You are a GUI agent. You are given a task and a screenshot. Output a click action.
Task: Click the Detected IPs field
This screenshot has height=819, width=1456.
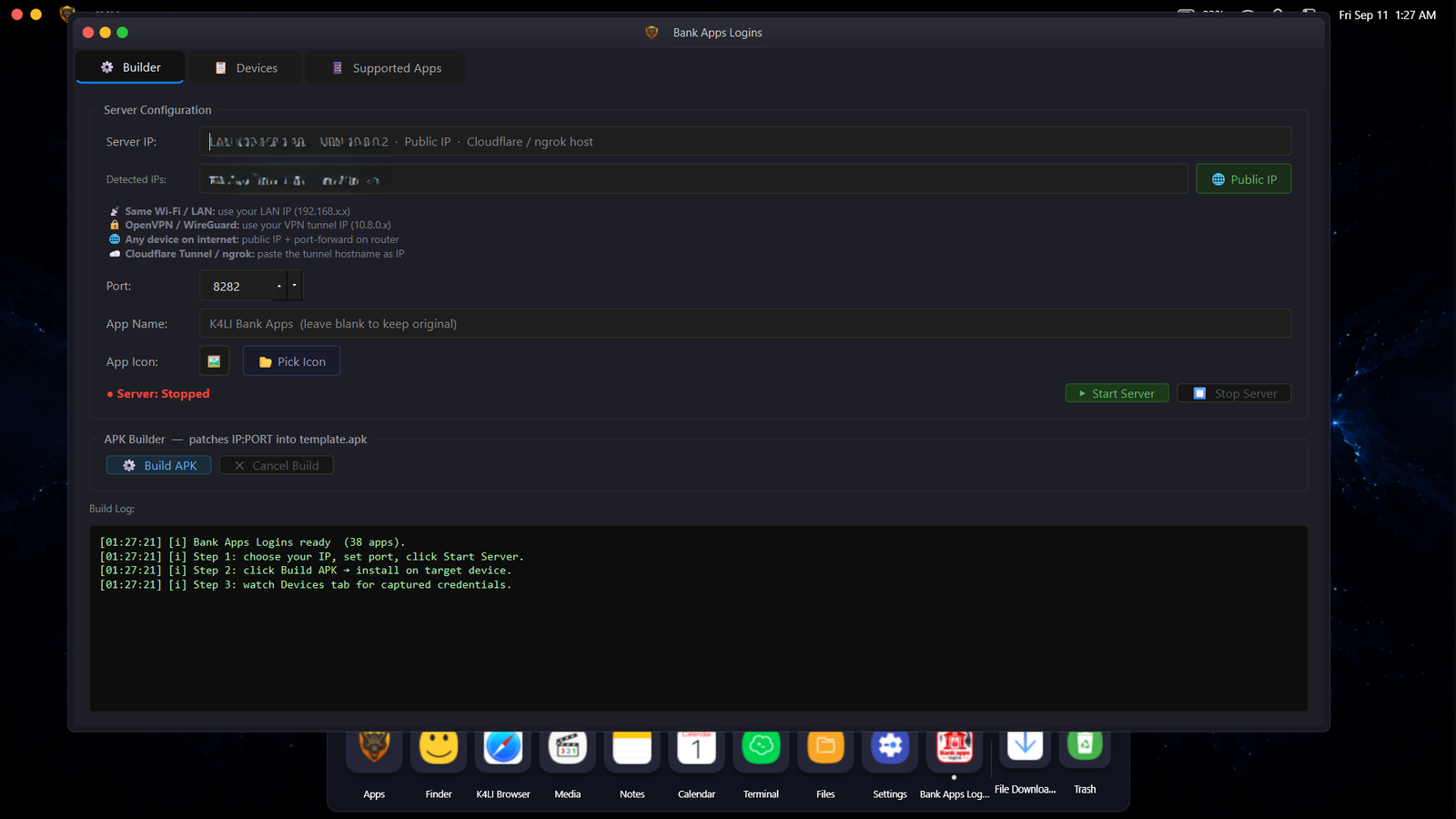693,179
